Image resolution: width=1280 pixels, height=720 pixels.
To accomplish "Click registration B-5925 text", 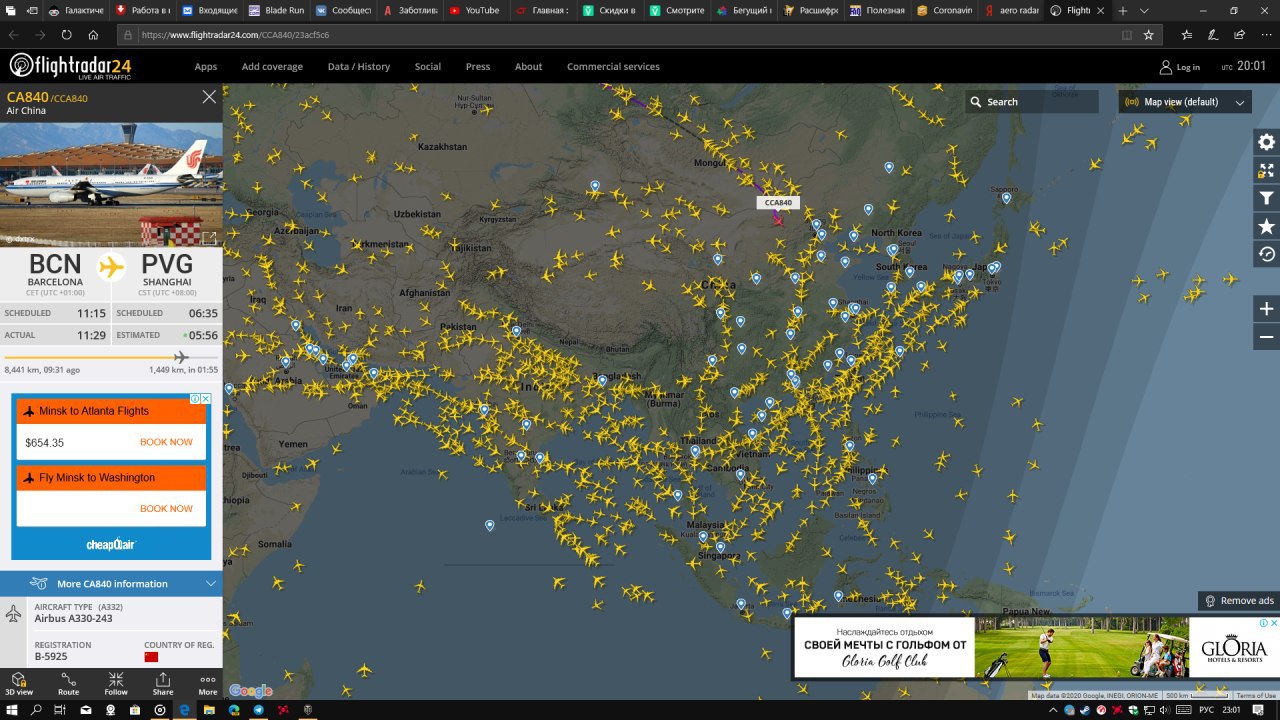I will click(51, 657).
